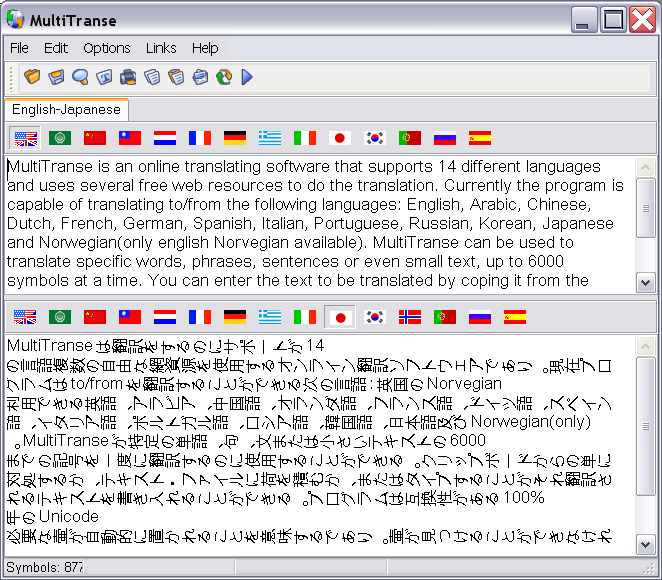
Task: Select Japanese flag in source language row
Action: click(340, 138)
